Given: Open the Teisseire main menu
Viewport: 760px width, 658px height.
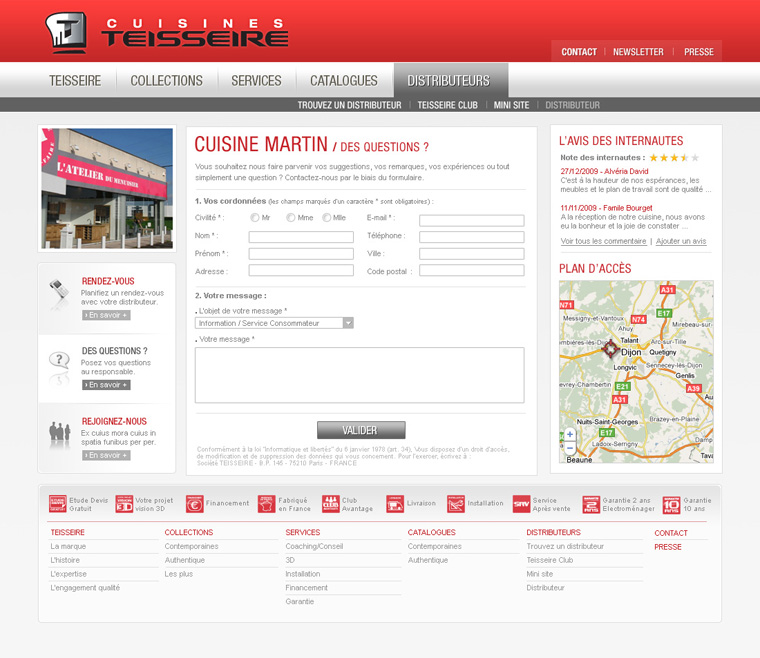Looking at the screenshot, I should (x=75, y=80).
